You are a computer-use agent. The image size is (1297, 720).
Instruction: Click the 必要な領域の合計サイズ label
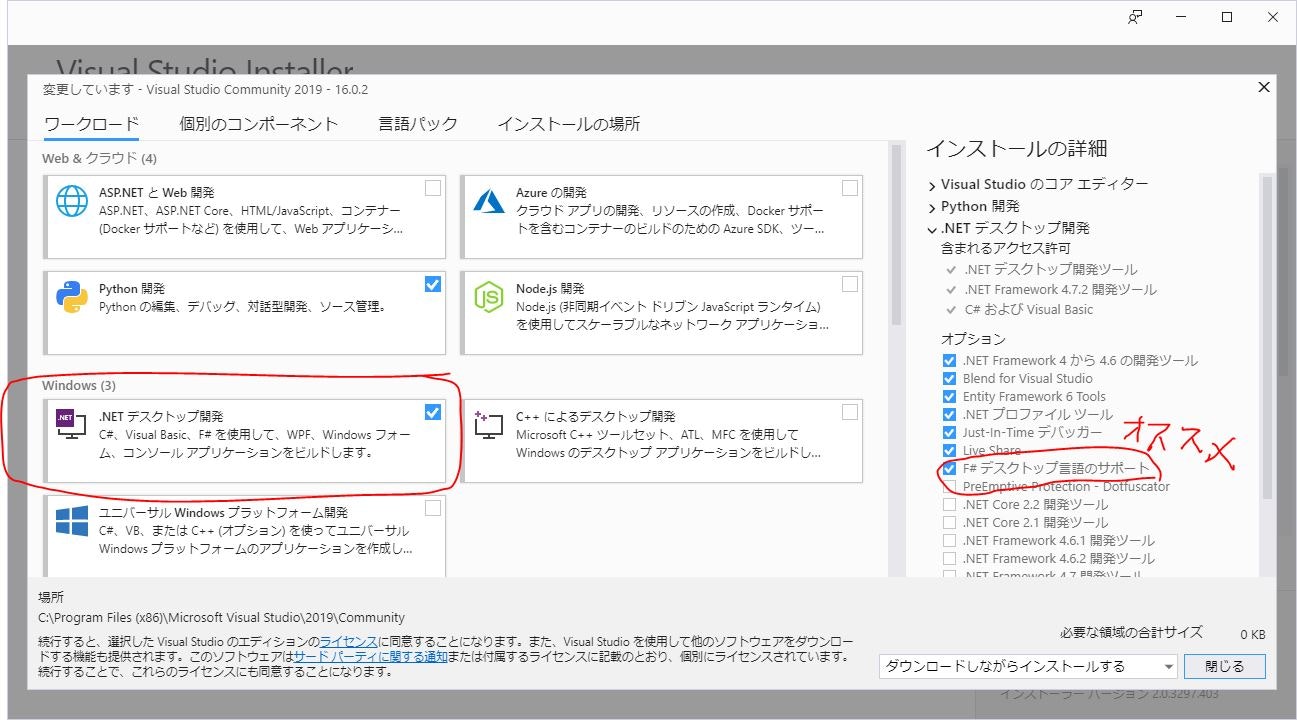[1132, 633]
